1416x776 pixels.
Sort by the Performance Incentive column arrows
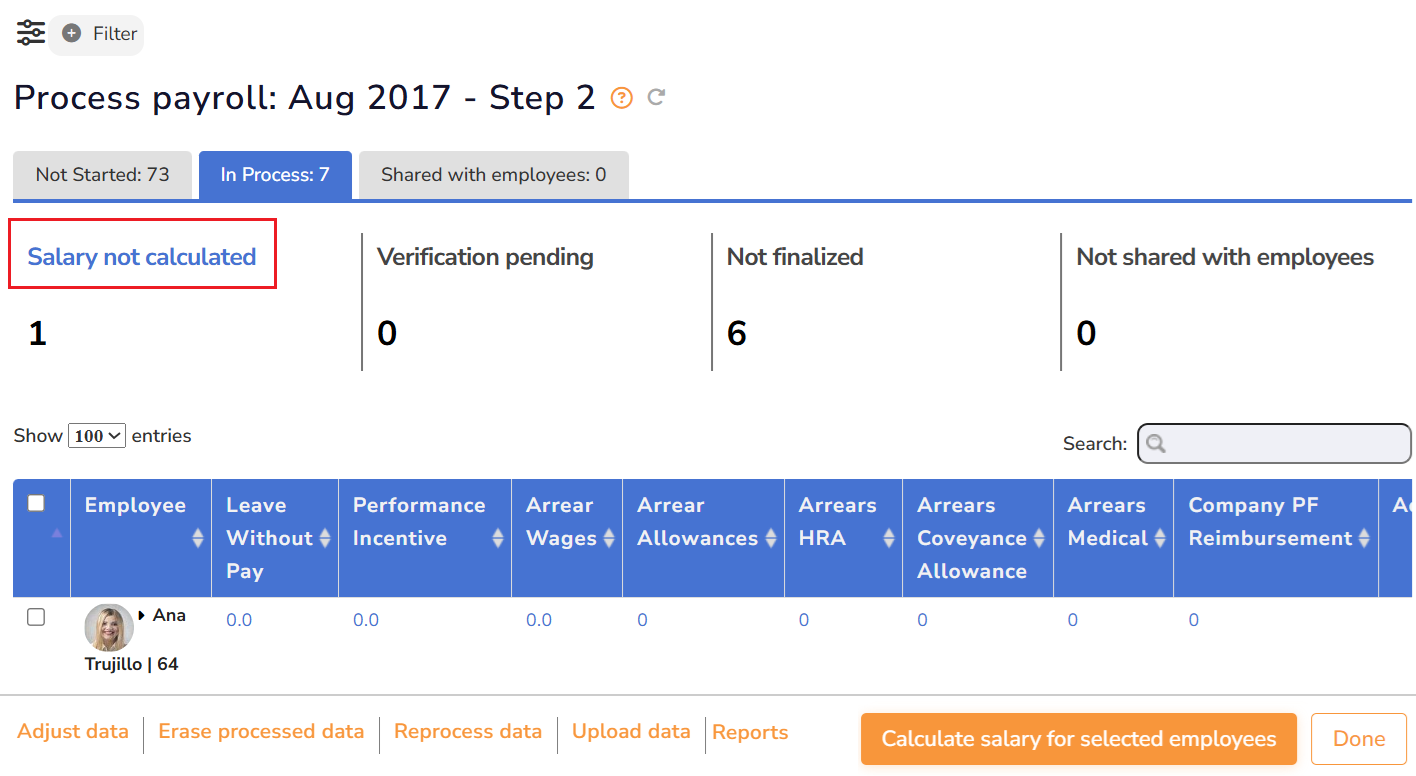point(498,538)
